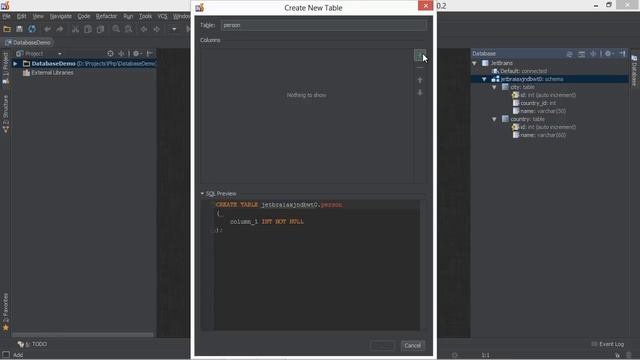Collapse the country table node
This screenshot has width=640, height=360.
click(x=494, y=119)
